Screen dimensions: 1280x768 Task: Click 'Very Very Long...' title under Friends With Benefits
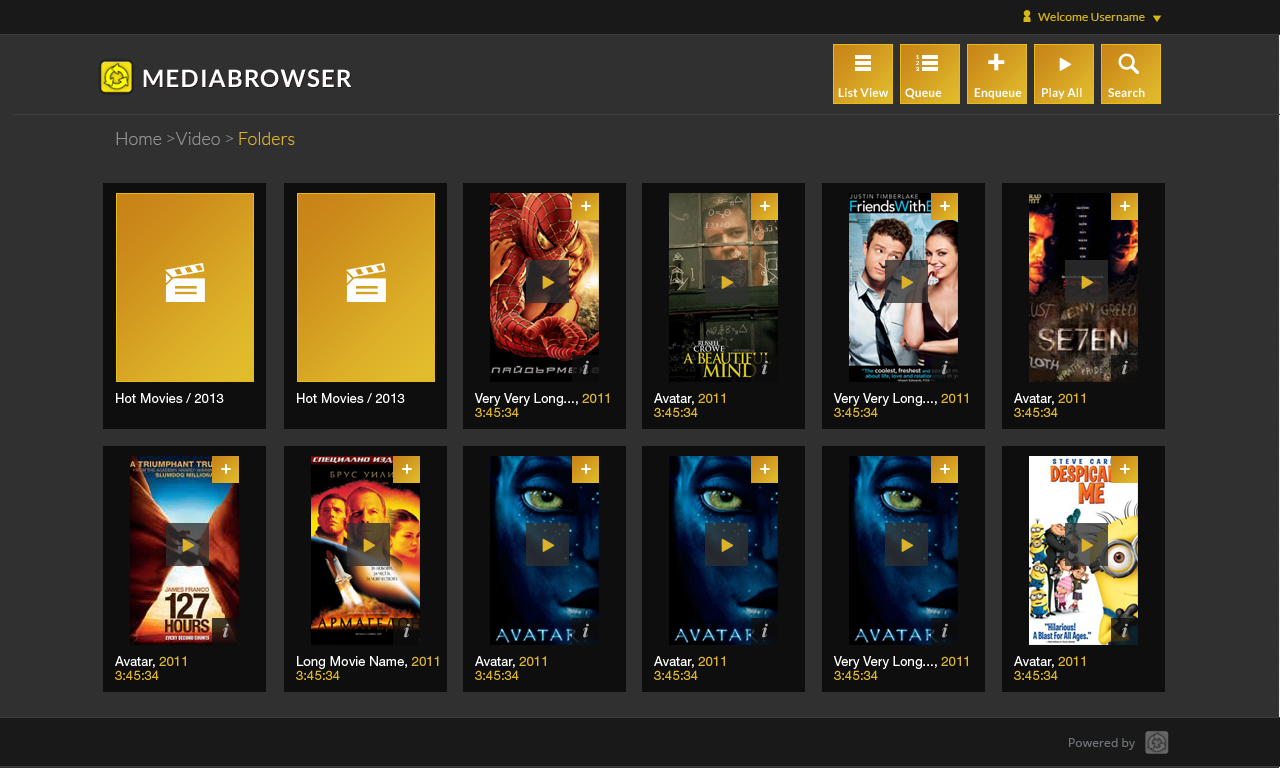[x=886, y=398]
